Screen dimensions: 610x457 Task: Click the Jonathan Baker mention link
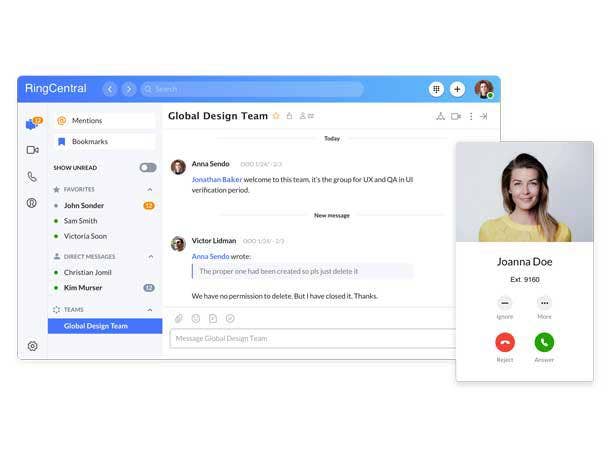point(215,179)
